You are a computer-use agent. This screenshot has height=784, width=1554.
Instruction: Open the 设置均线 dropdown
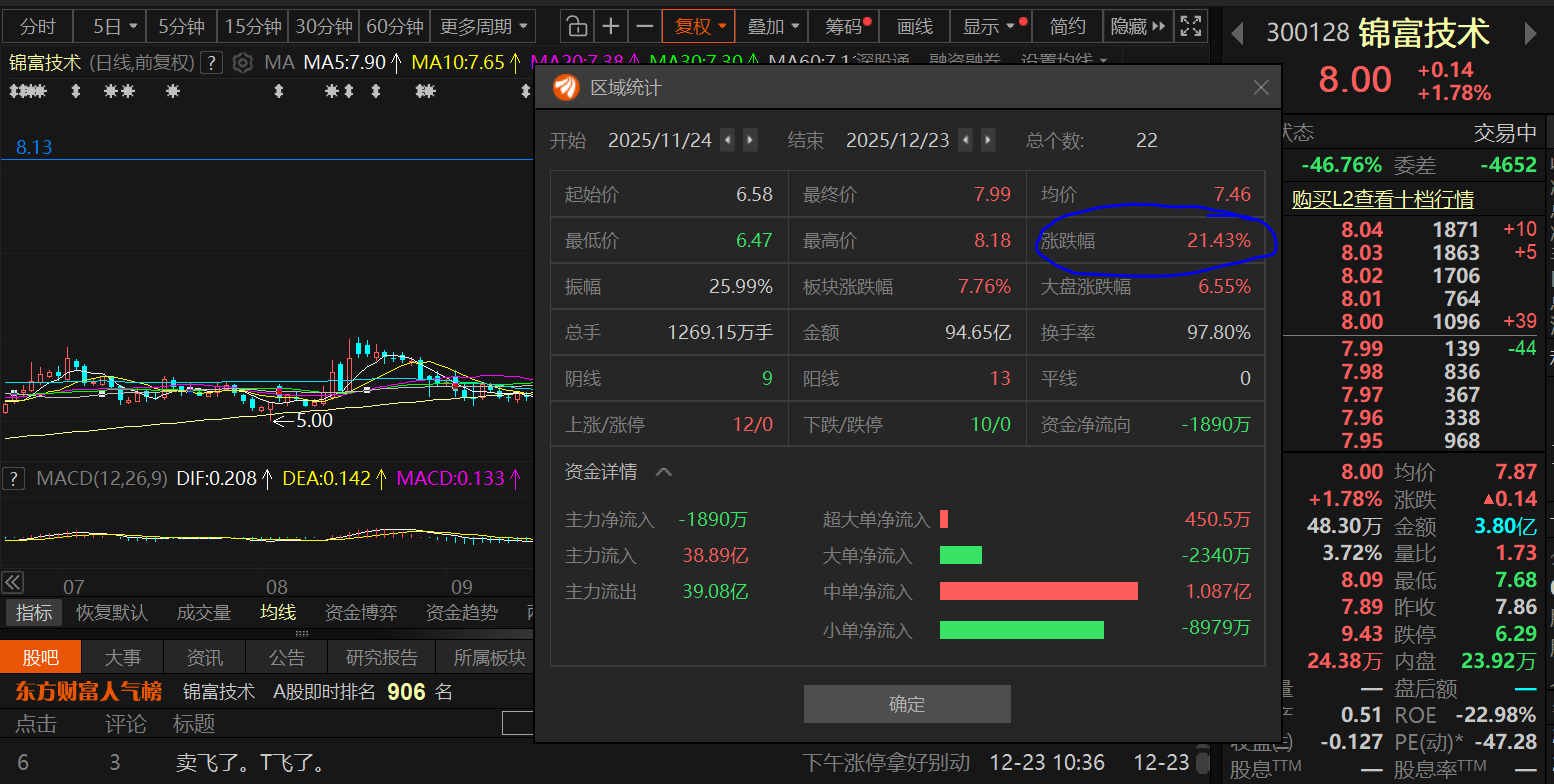pyautogui.click(x=1064, y=63)
